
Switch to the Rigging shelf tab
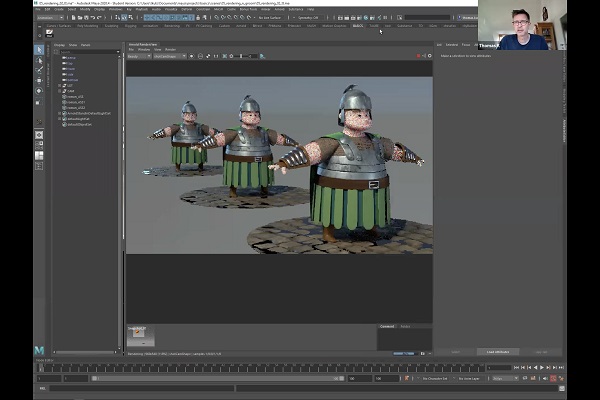131,26
